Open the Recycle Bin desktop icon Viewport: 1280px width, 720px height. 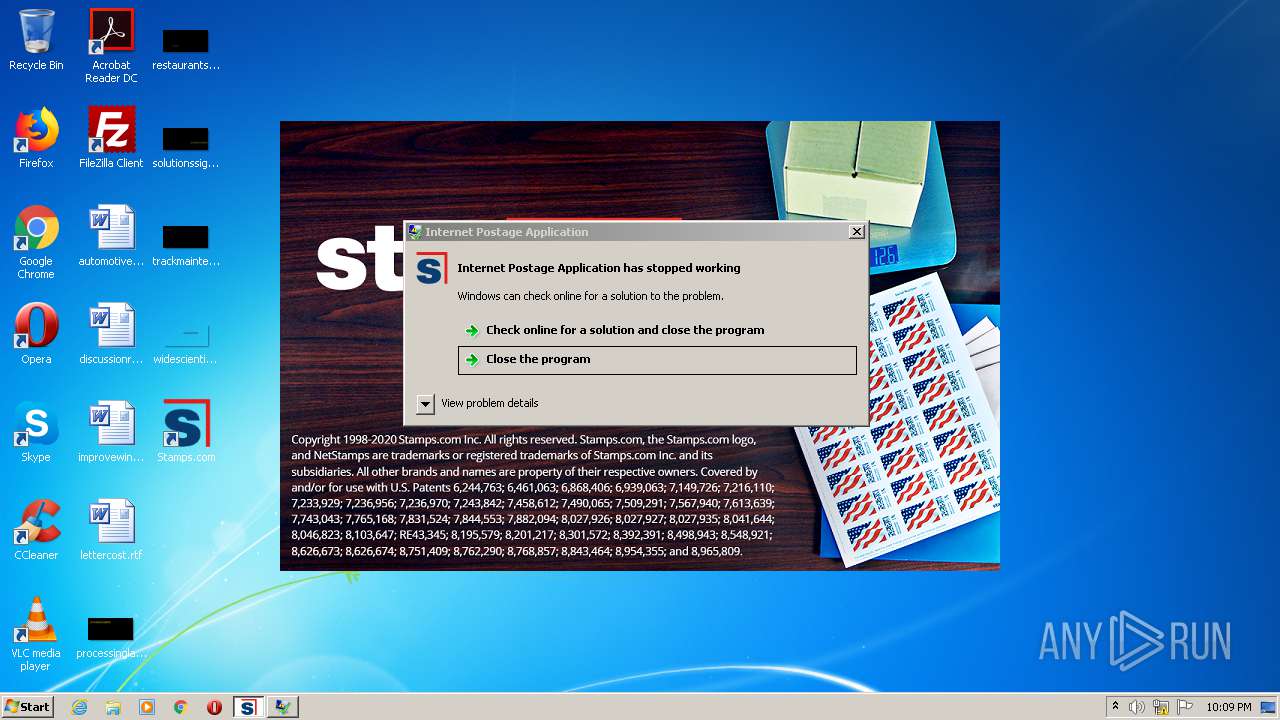pyautogui.click(x=36, y=40)
